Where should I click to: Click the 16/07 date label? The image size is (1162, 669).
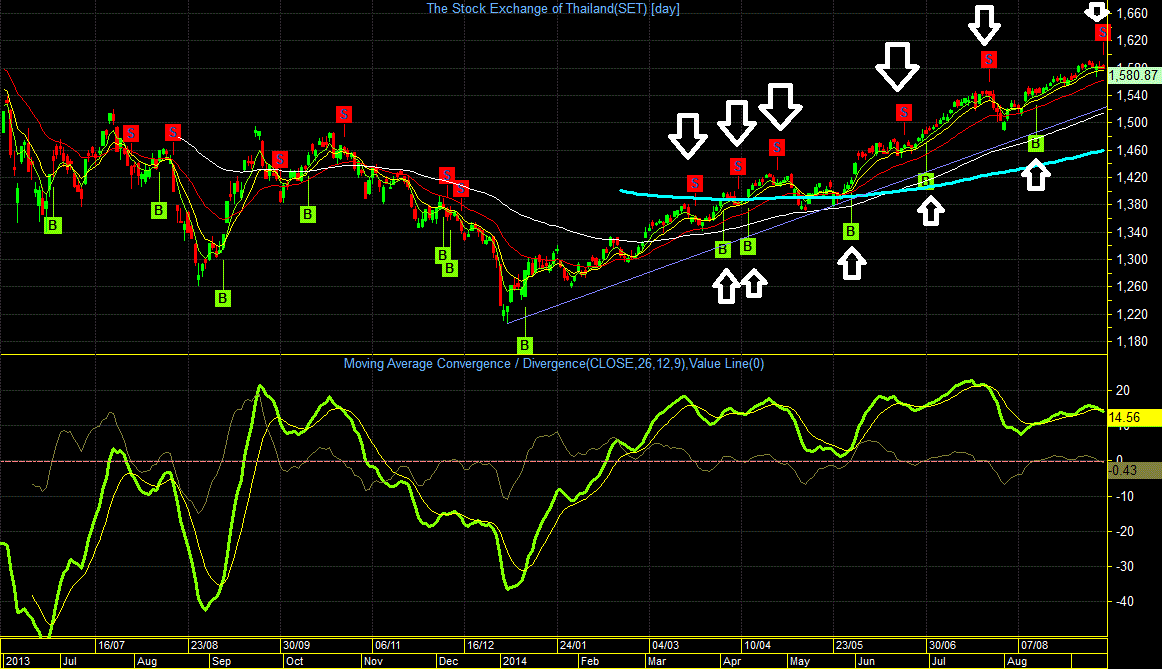(x=111, y=645)
